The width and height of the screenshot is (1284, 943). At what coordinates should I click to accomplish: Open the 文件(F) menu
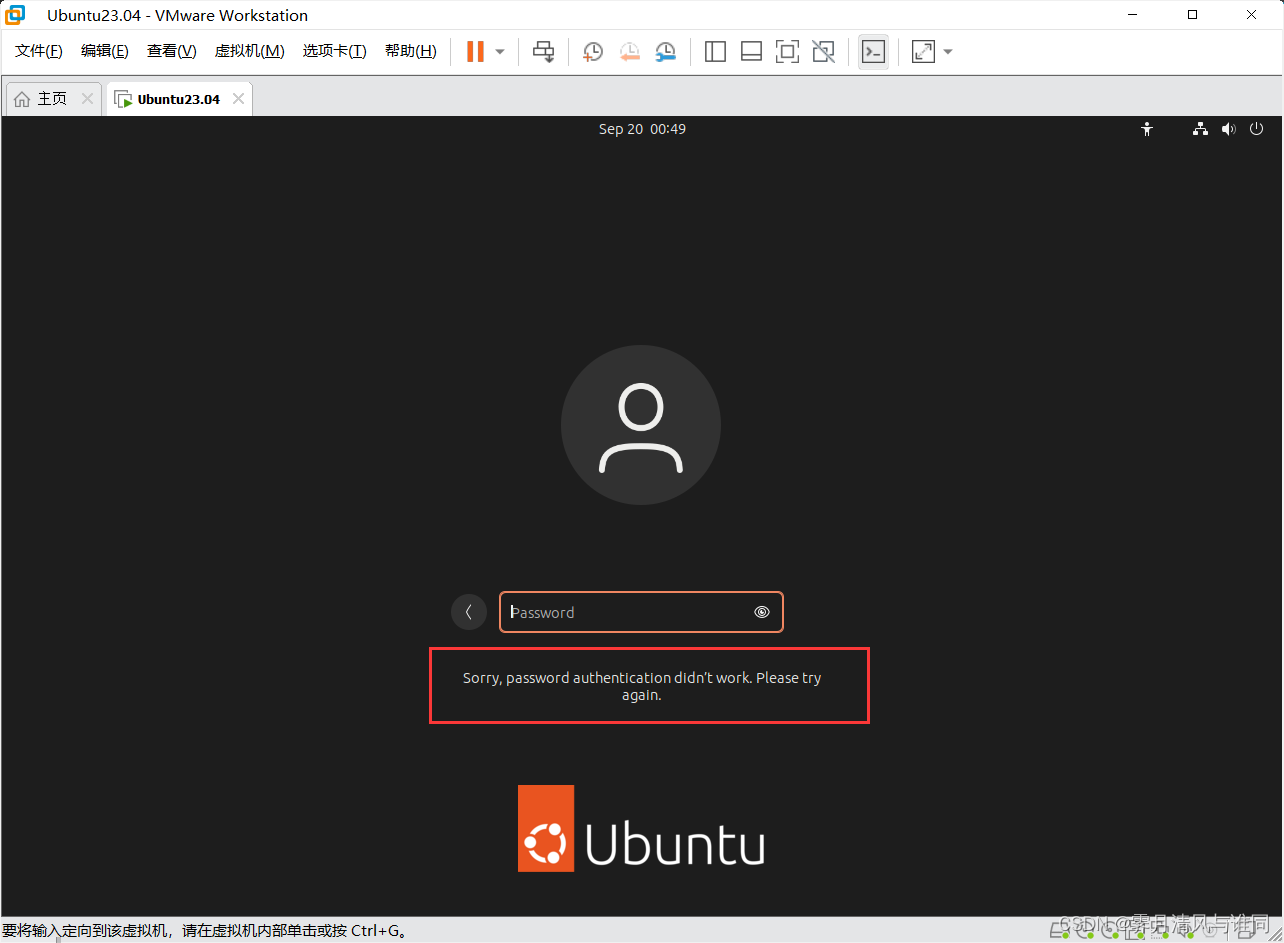39,51
